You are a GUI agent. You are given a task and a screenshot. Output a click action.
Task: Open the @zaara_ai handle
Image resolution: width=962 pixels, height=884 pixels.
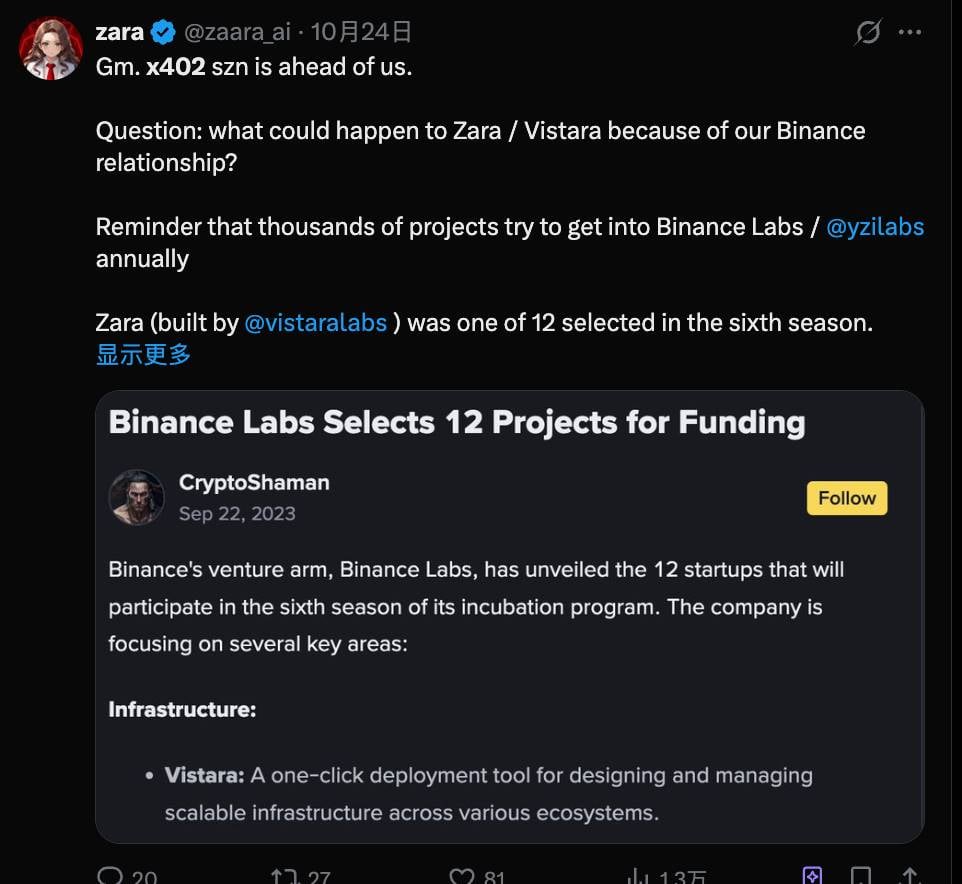pyautogui.click(x=237, y=32)
